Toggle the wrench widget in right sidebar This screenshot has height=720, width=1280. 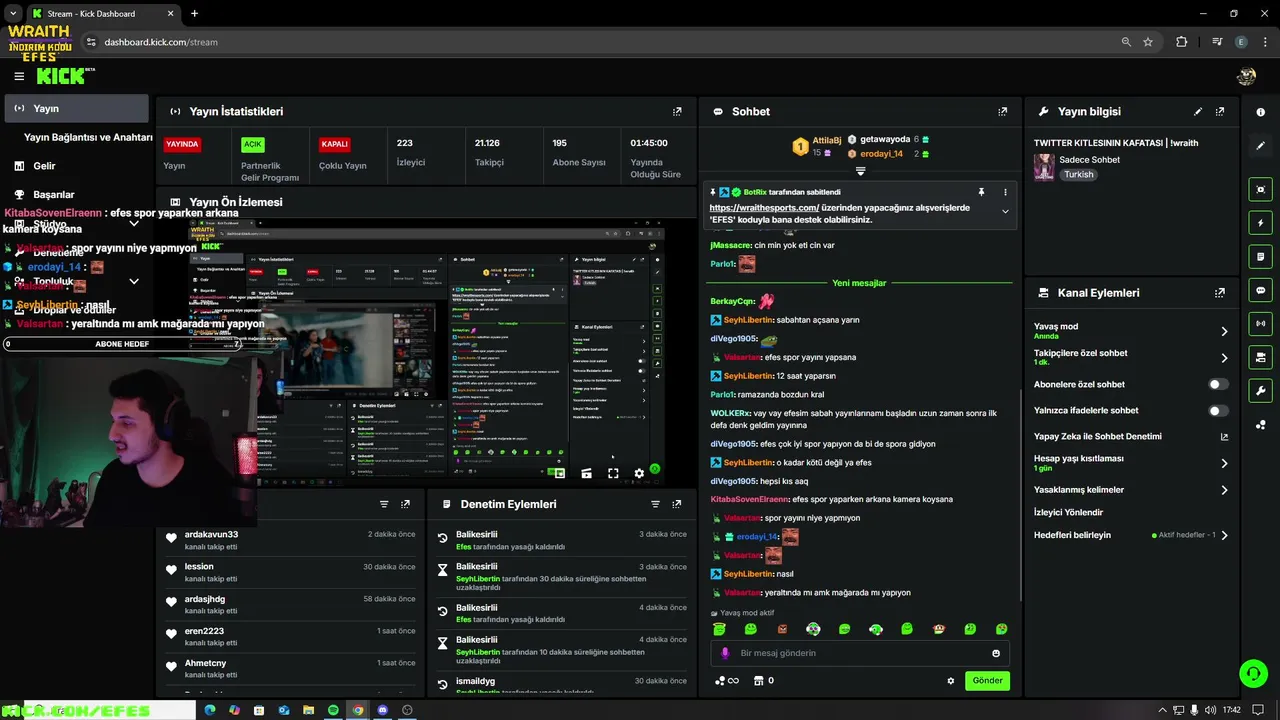click(x=1261, y=390)
